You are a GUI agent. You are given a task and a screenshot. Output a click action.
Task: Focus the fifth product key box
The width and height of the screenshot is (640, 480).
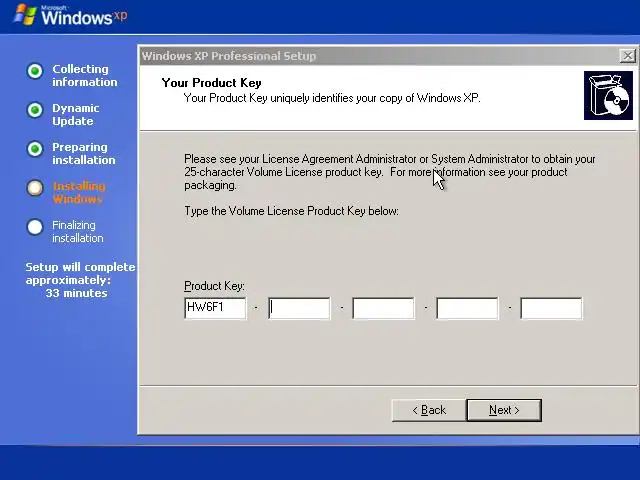[551, 308]
